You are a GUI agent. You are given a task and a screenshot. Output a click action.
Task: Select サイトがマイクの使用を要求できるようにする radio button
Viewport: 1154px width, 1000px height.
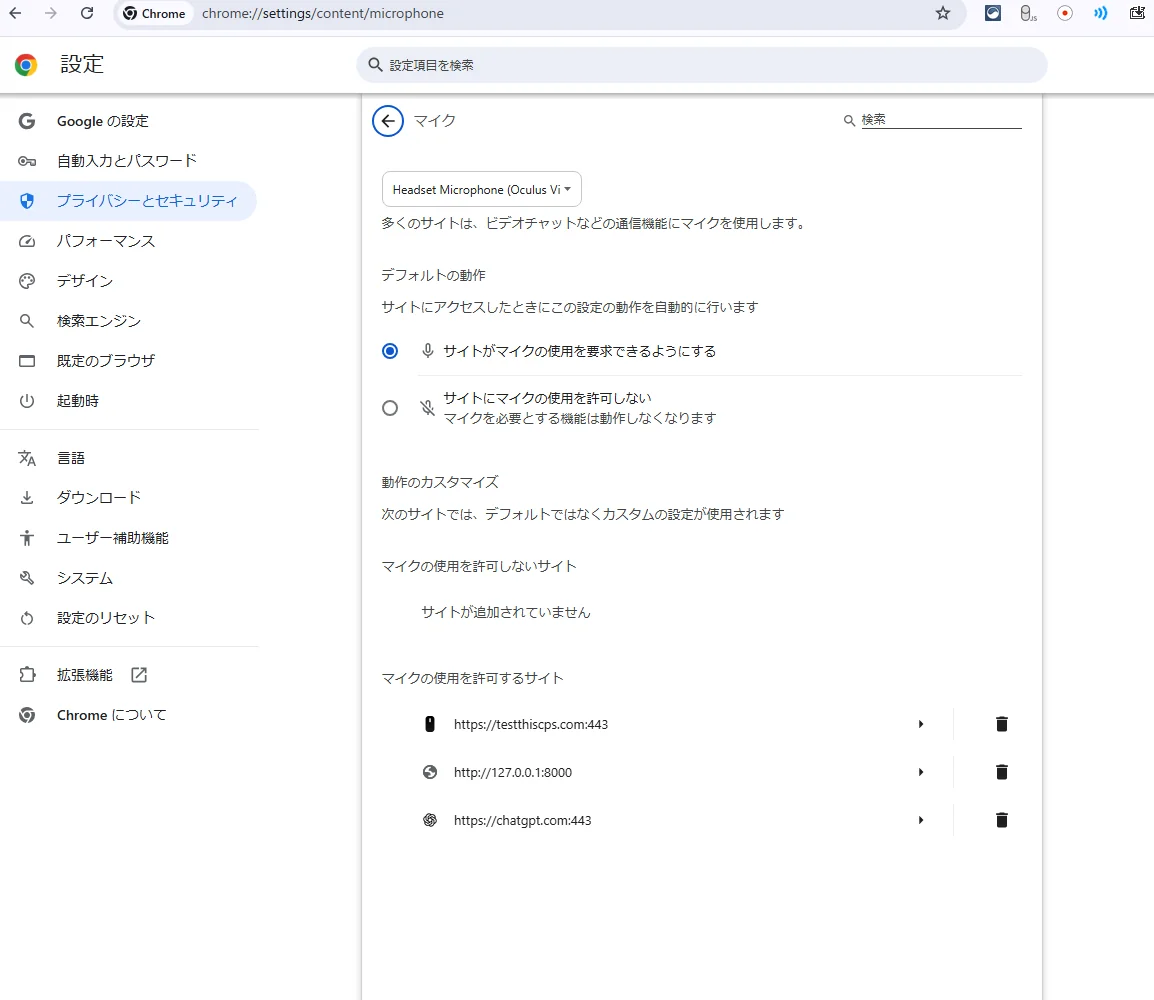coord(390,351)
